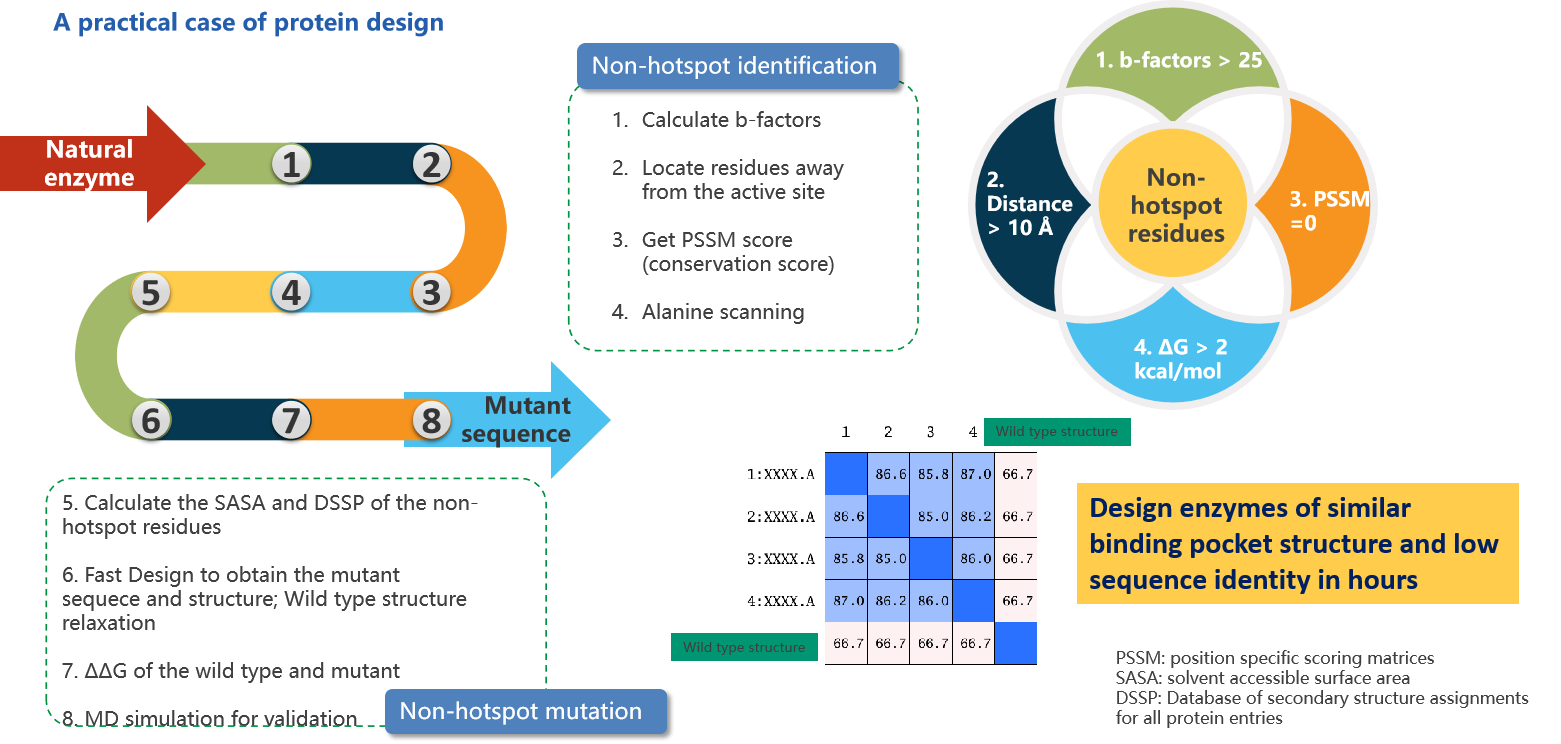The image size is (1561, 744).
Task: Select the step 7 circle marker
Action: pyautogui.click(x=291, y=420)
